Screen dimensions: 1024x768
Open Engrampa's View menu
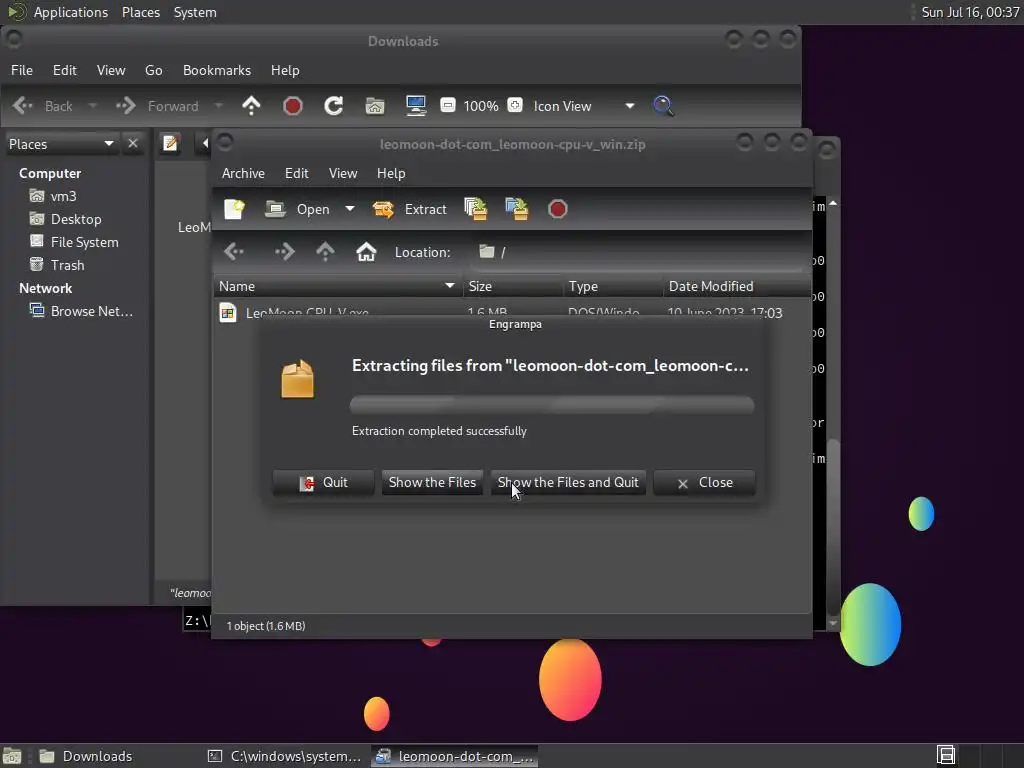(343, 173)
